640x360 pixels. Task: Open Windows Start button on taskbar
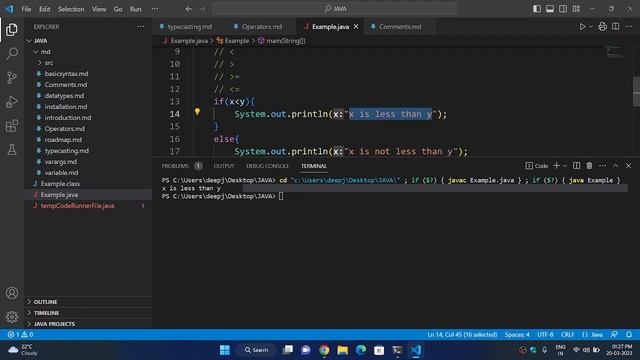(225, 350)
